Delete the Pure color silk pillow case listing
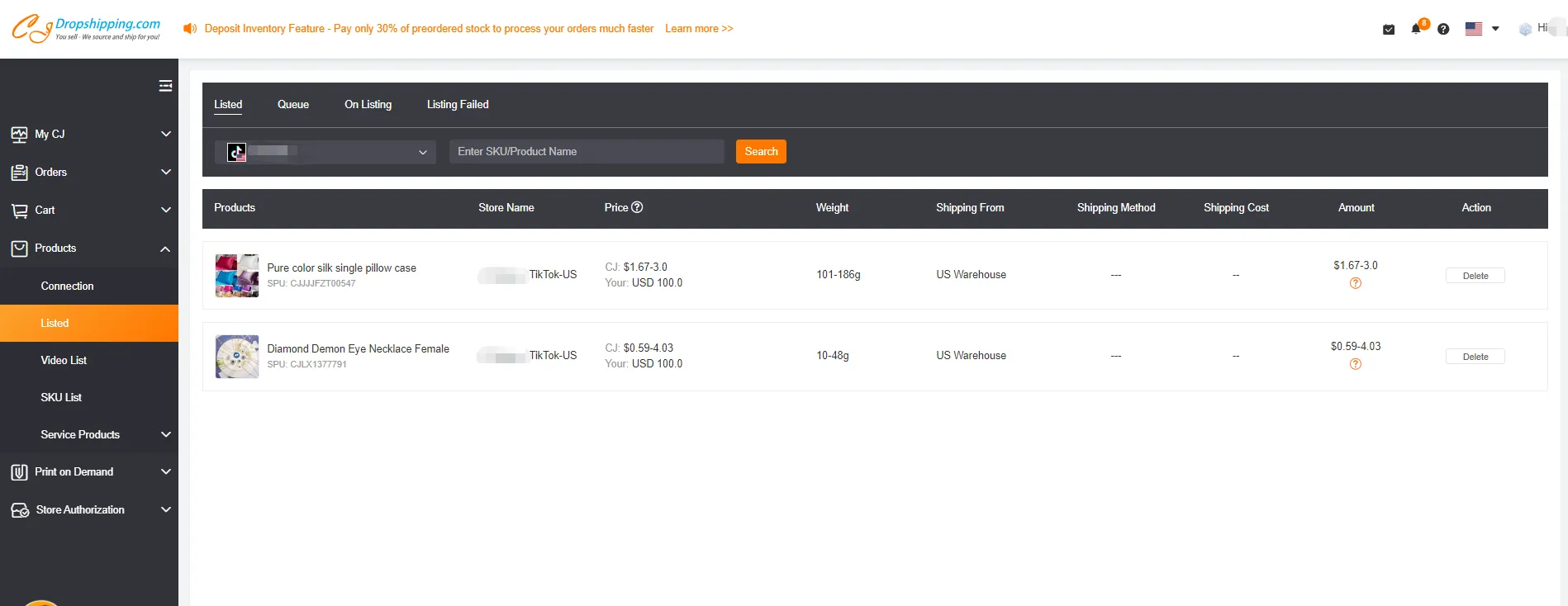Image resolution: width=1568 pixels, height=606 pixels. 1475,276
